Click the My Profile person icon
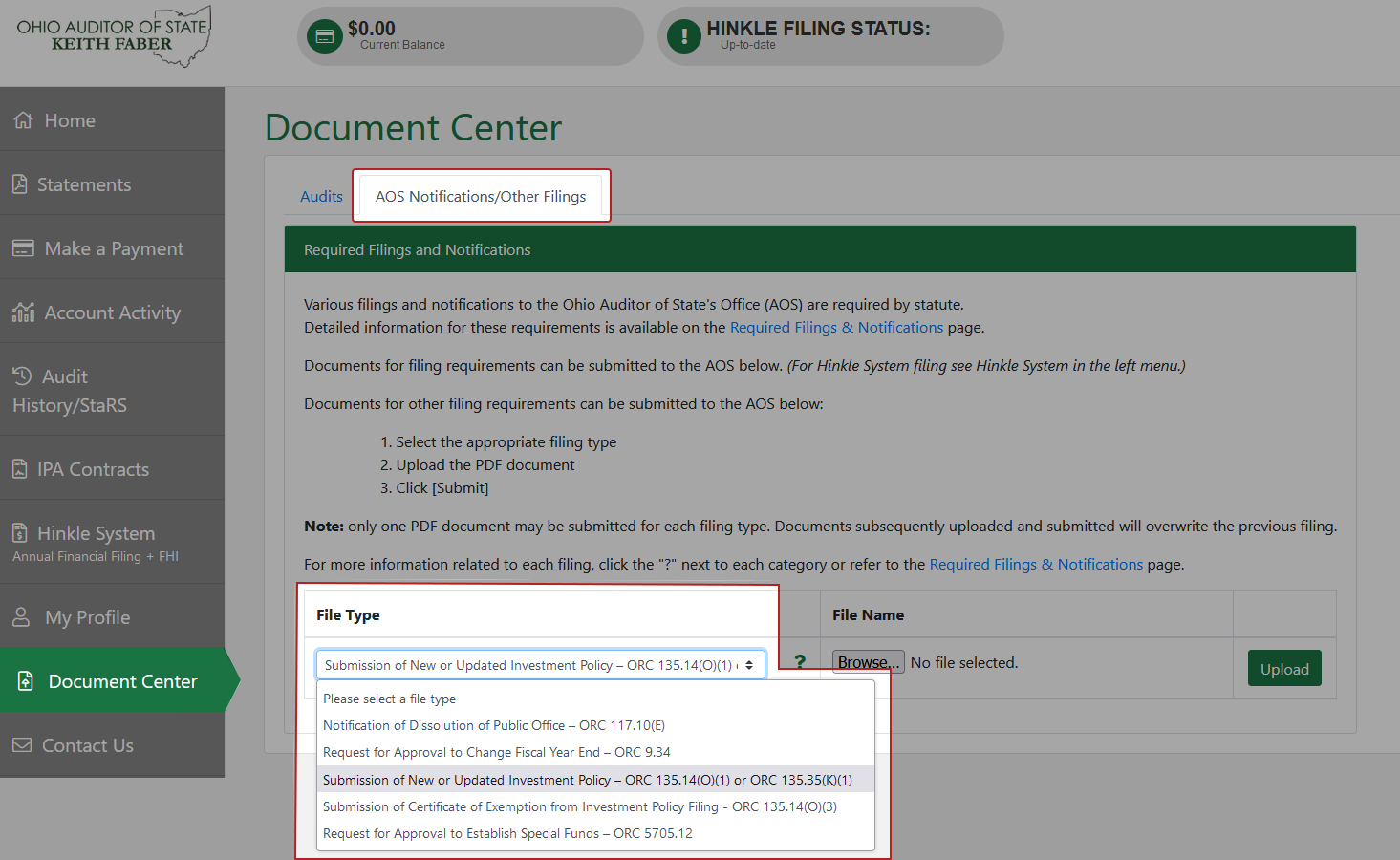This screenshot has height=860, width=1400. 22,617
